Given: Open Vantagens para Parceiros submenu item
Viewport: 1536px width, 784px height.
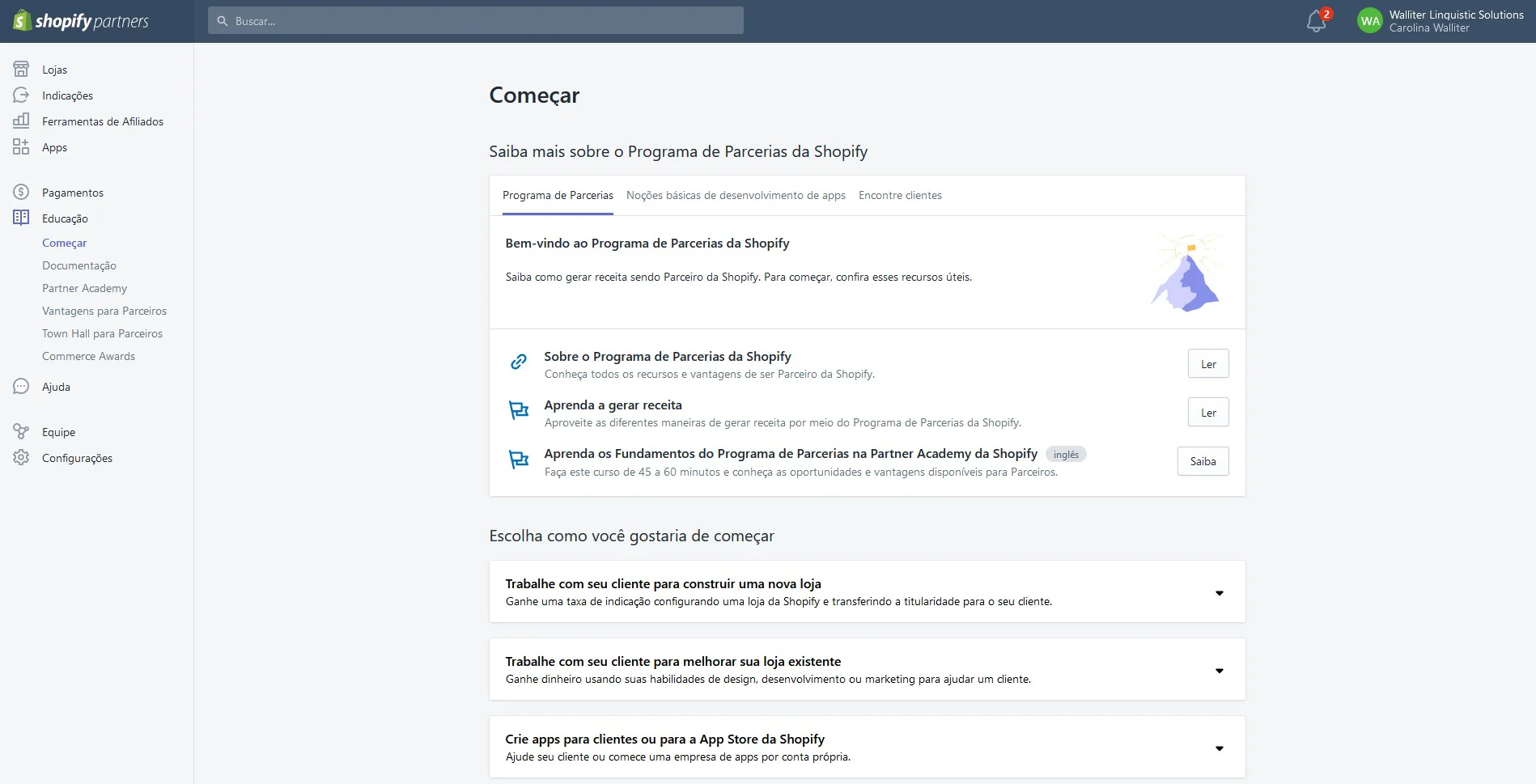Looking at the screenshot, I should click(104, 311).
